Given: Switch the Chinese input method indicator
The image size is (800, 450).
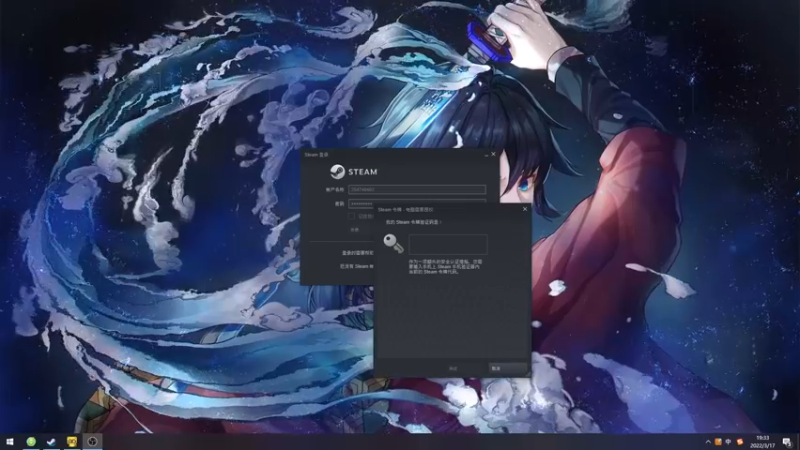Looking at the screenshot, I should (x=728, y=442).
